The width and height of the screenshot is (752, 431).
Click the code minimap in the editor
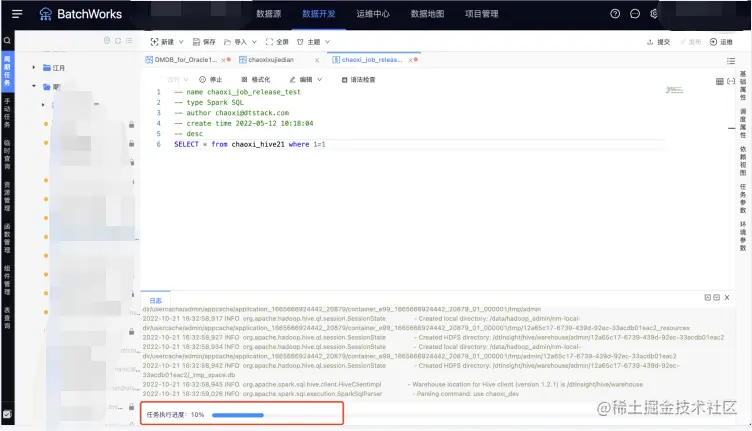coord(674,90)
